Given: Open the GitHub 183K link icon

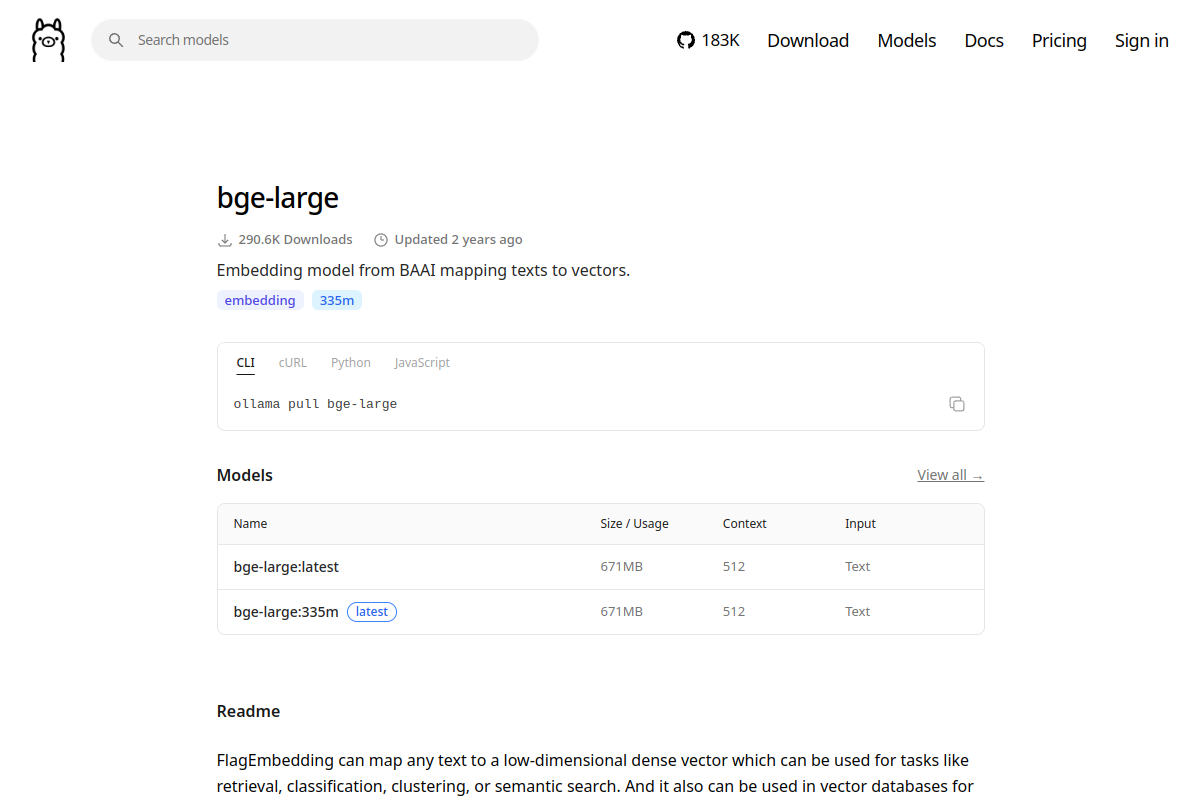Looking at the screenshot, I should tap(685, 40).
